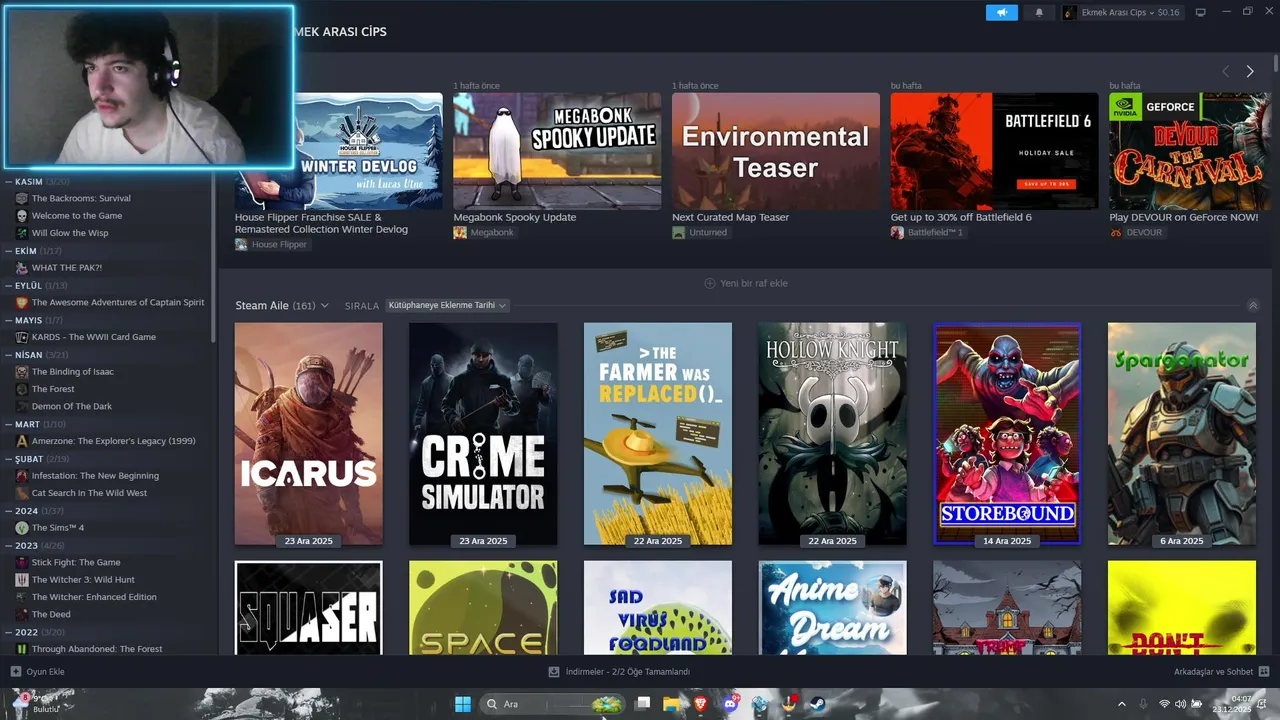
Task: Open File Explorer from taskbar
Action: 671,704
